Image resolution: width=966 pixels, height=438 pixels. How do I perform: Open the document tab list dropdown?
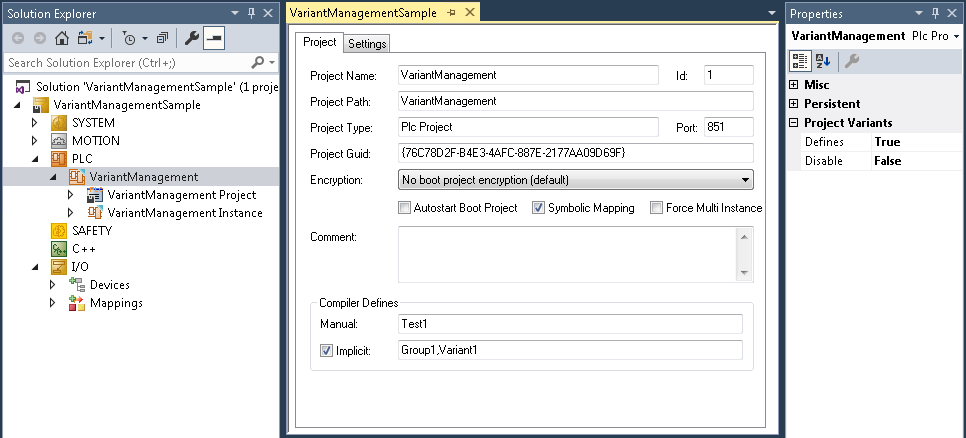click(772, 13)
